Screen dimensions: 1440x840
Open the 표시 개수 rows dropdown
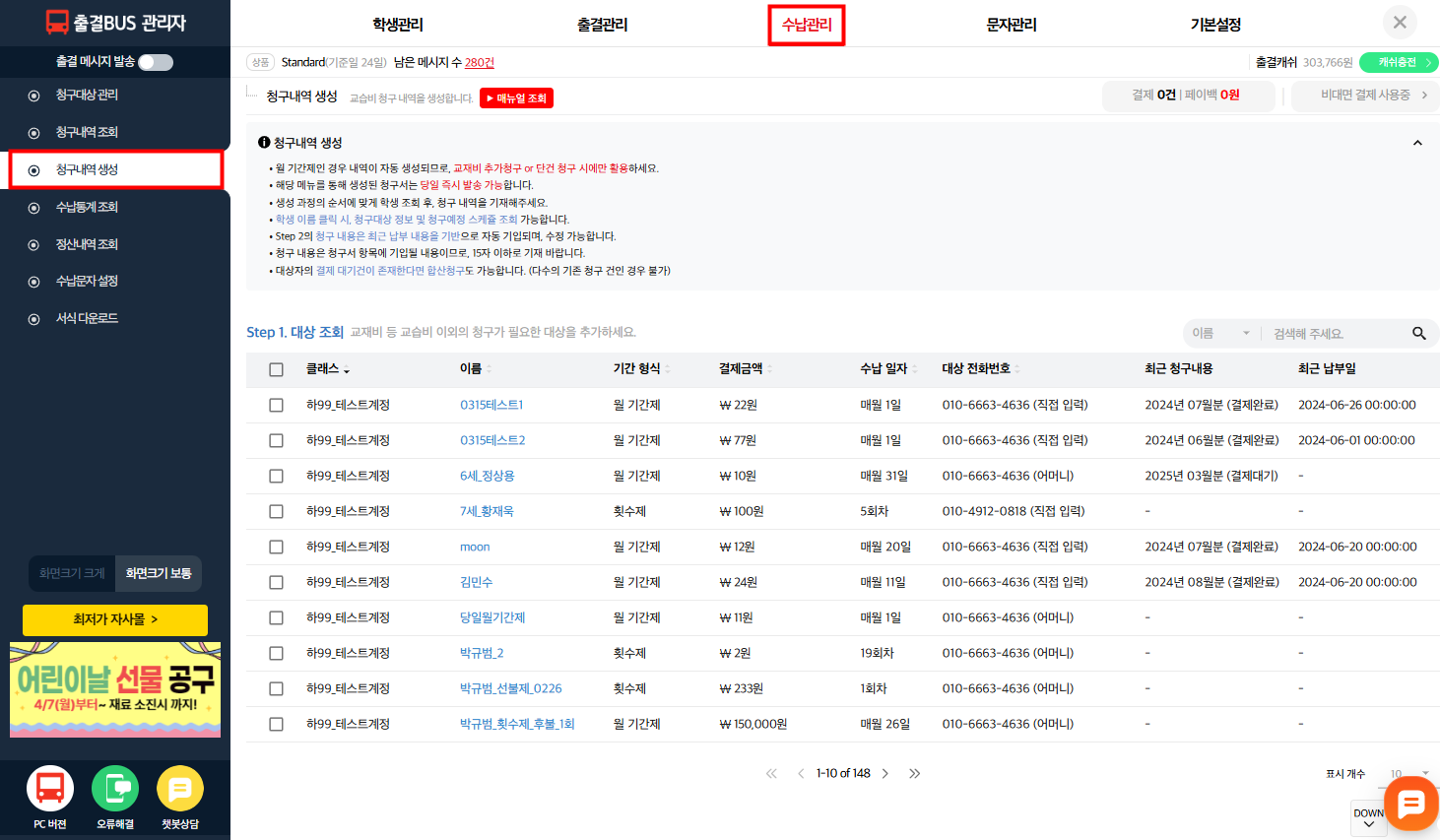pyautogui.click(x=1408, y=774)
